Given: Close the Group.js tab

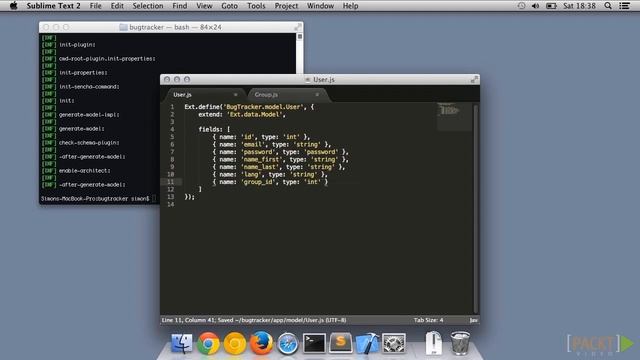Looking at the screenshot, I should click(317, 95).
